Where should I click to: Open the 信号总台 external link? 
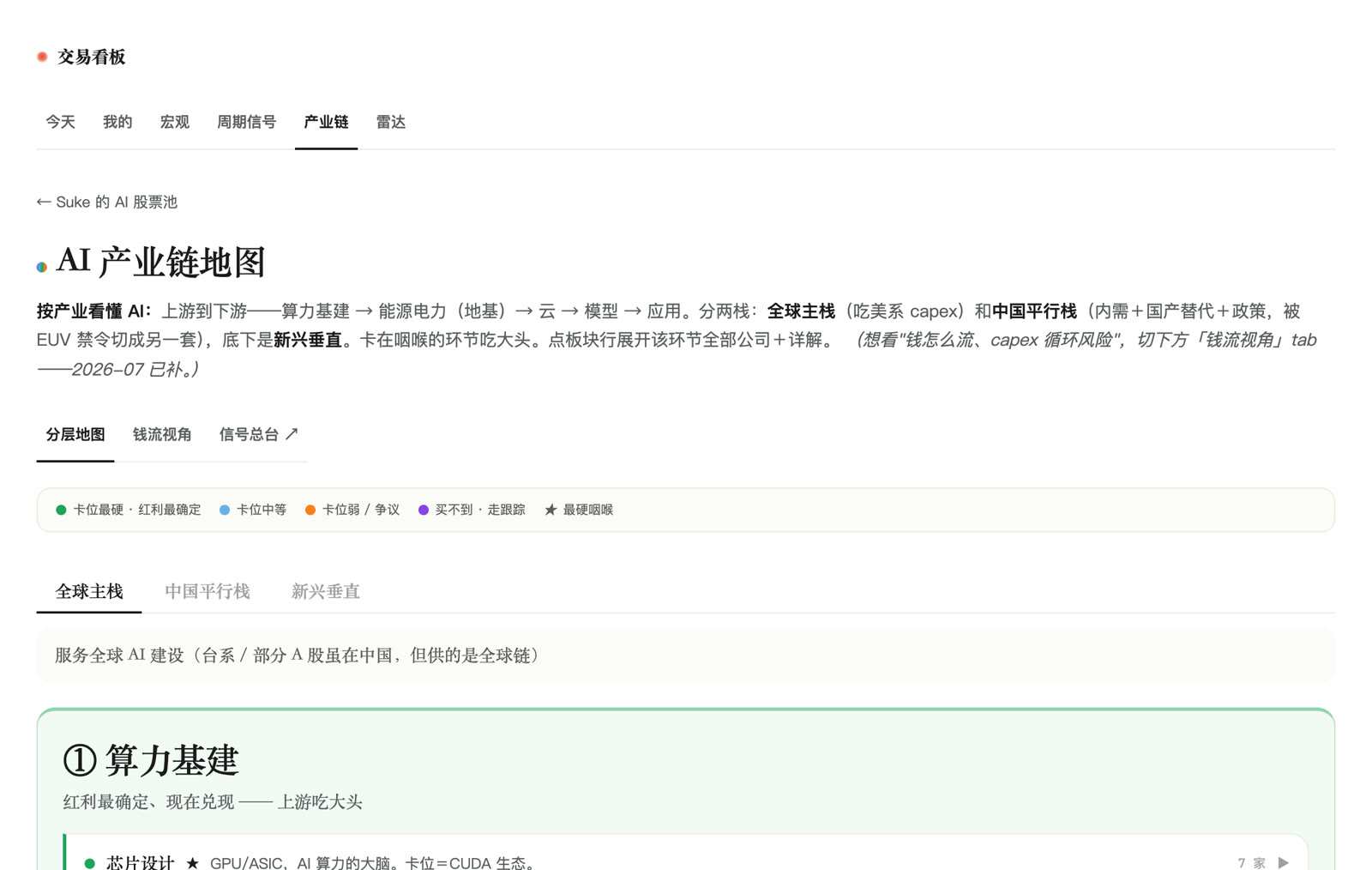click(258, 434)
